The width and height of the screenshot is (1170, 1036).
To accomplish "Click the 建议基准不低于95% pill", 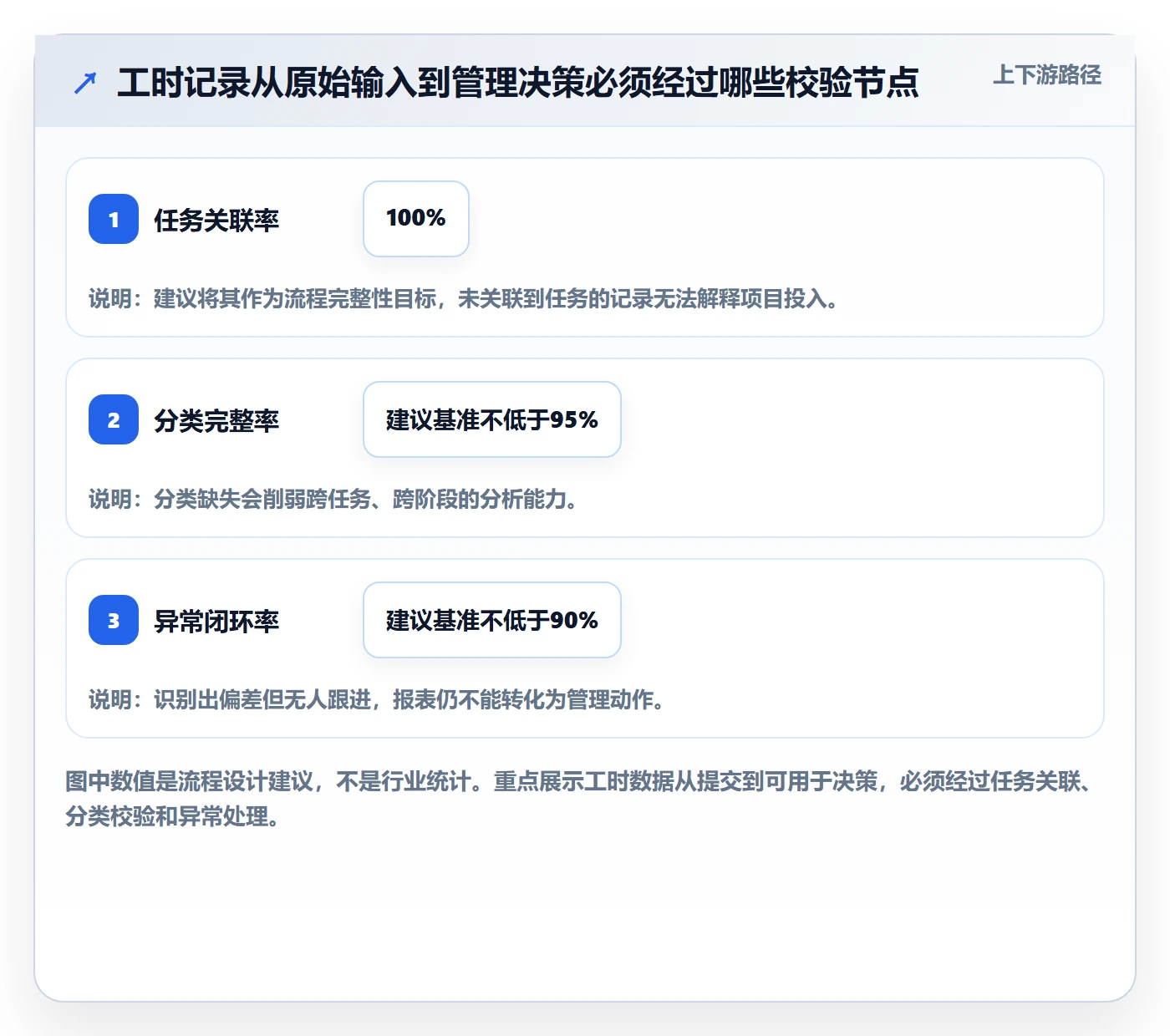I will [x=492, y=419].
